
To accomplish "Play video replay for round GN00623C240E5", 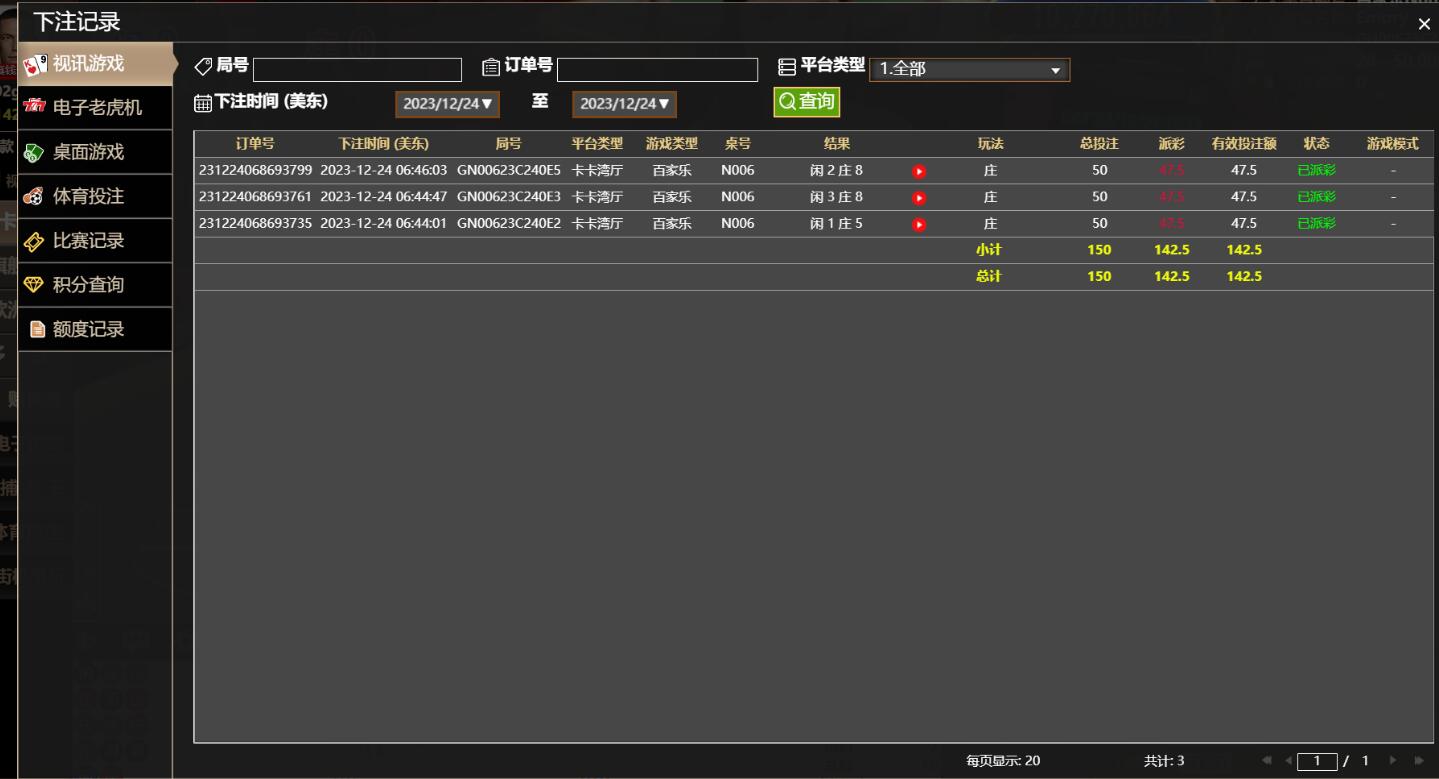I will click(x=919, y=172).
